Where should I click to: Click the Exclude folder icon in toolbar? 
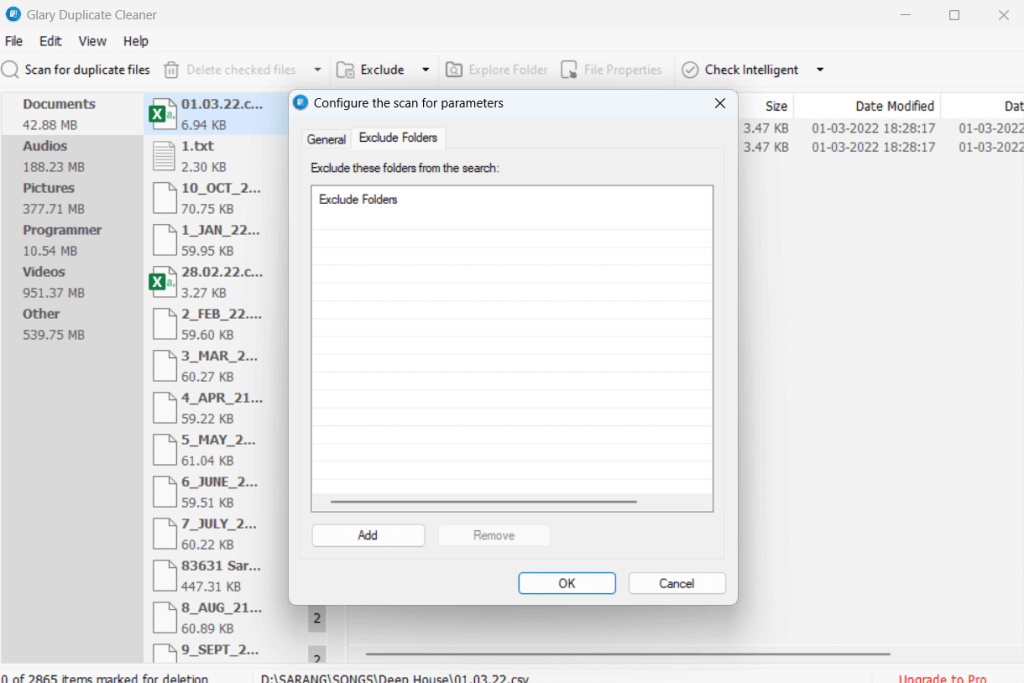(x=345, y=70)
